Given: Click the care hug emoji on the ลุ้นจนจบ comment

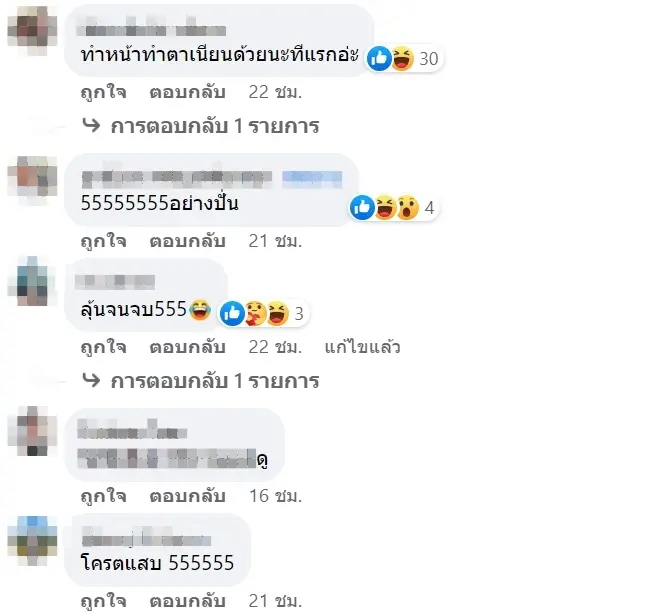Looking at the screenshot, I should click(255, 313).
